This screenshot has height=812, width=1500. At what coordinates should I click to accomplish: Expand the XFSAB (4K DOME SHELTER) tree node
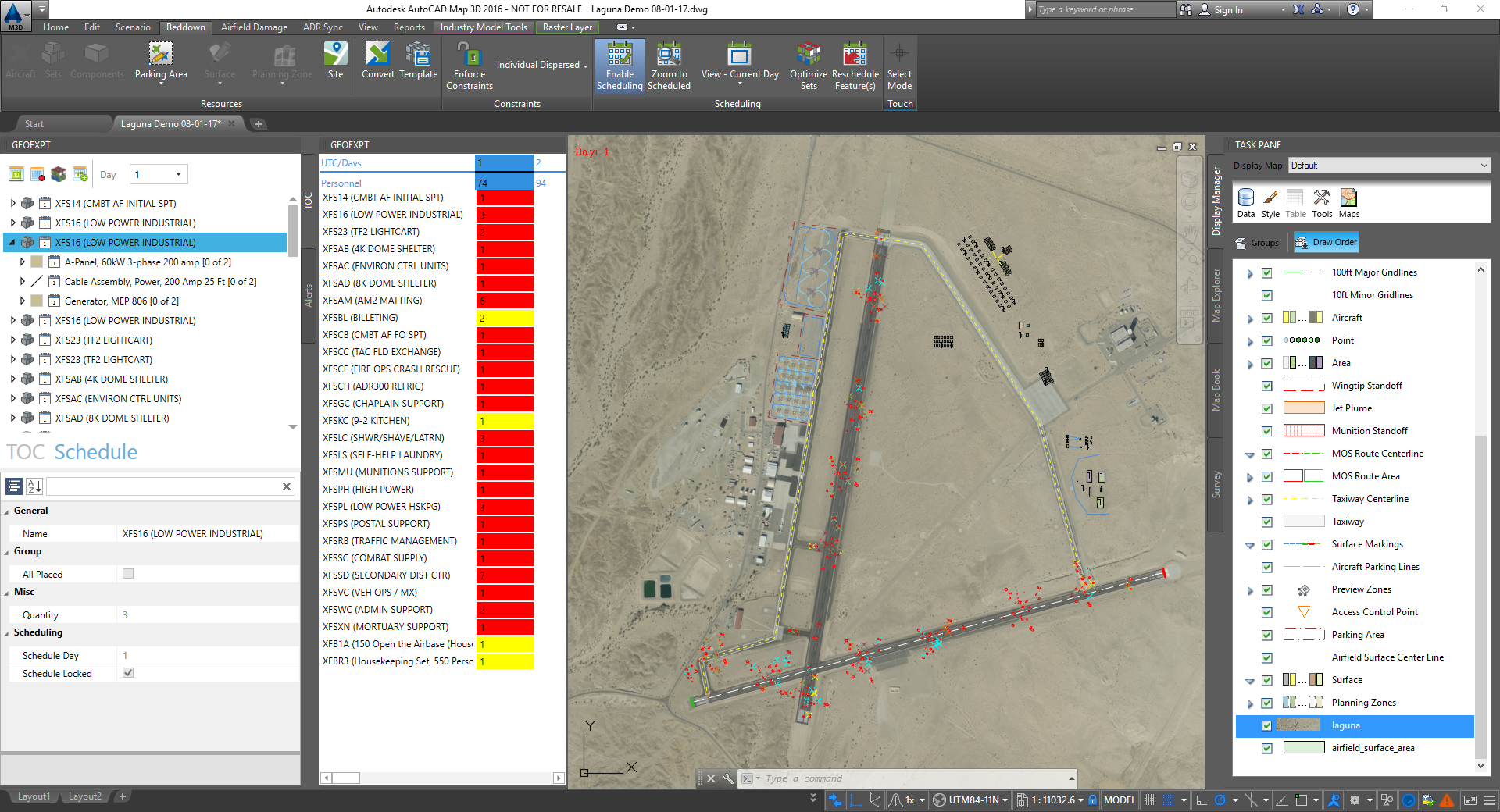pos(12,379)
